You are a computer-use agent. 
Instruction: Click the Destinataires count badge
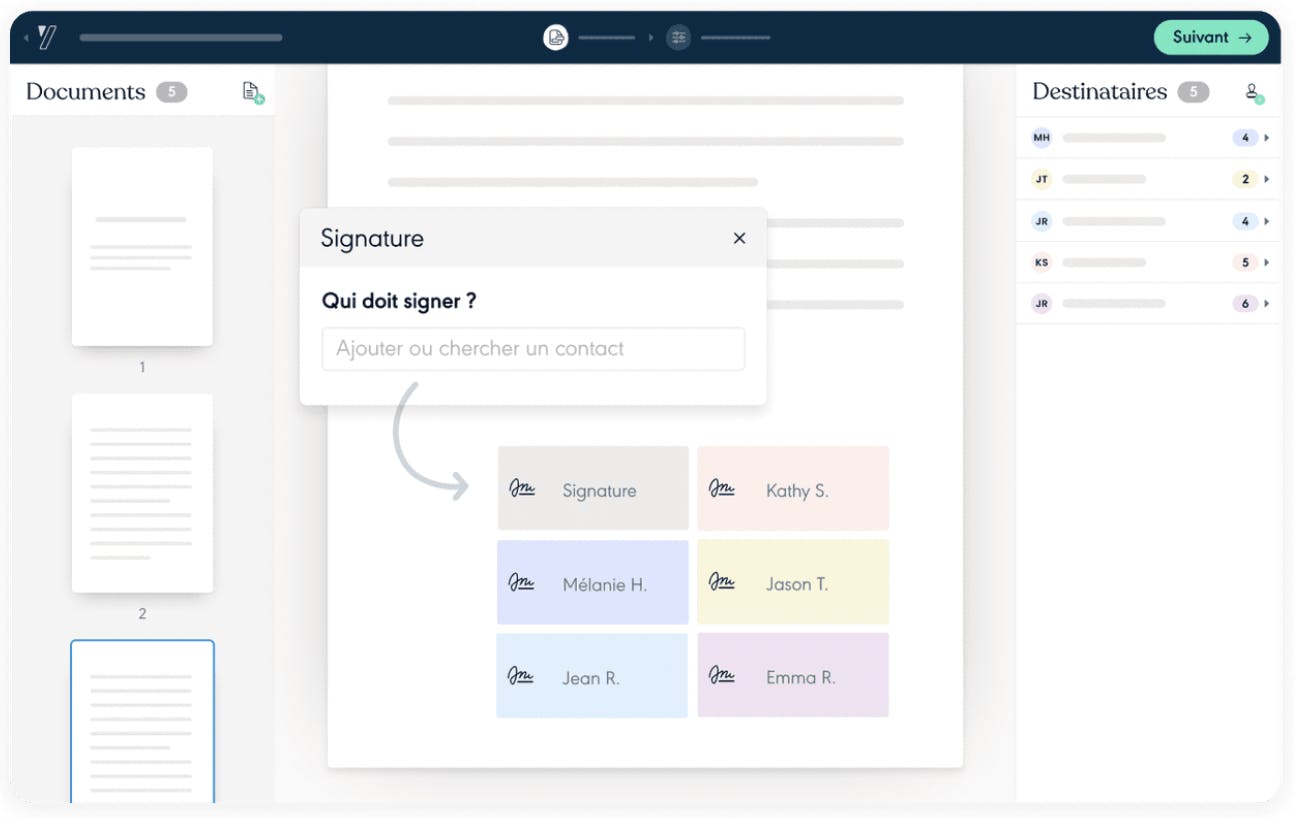pos(1193,92)
